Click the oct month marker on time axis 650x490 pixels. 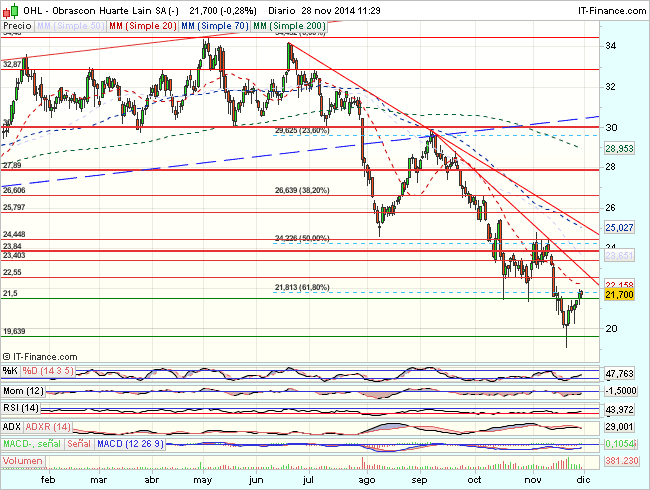(x=475, y=480)
